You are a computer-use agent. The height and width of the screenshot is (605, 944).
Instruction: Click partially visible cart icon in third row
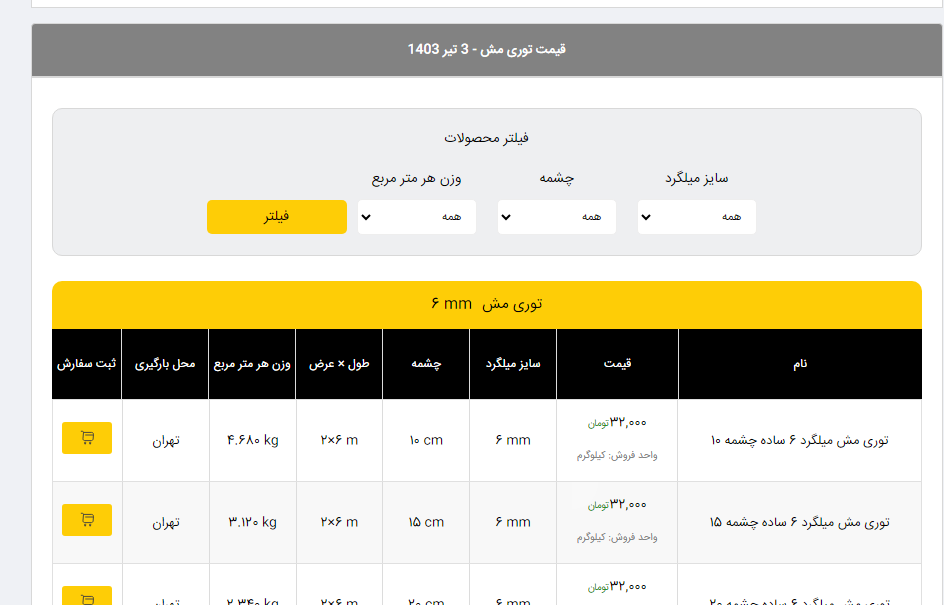coord(87,596)
